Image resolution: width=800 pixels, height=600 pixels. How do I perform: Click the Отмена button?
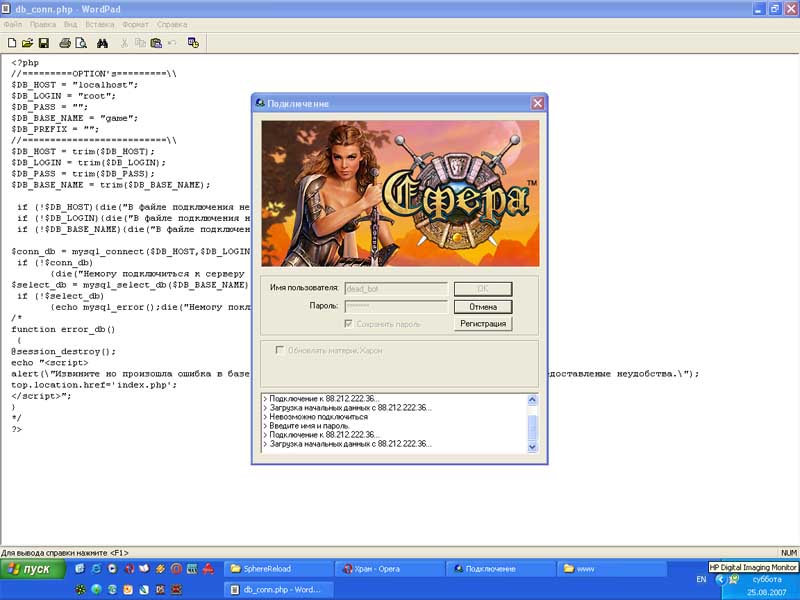(x=483, y=307)
